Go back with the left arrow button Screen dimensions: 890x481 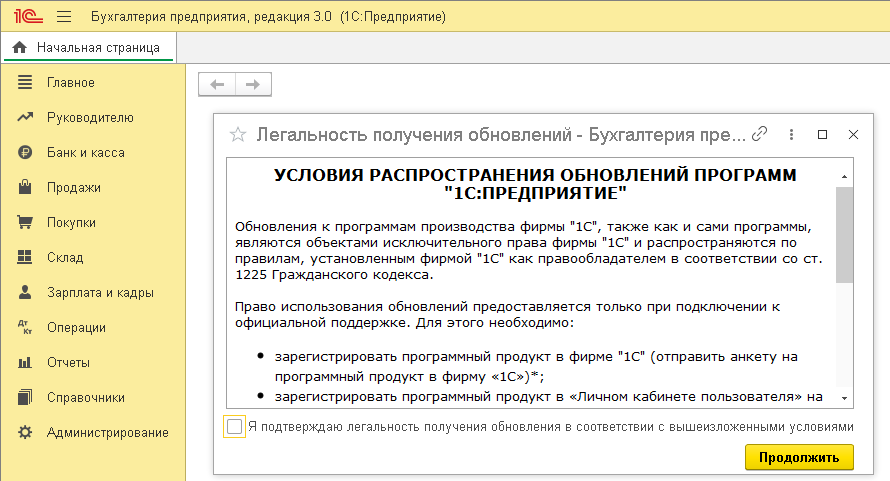click(217, 85)
